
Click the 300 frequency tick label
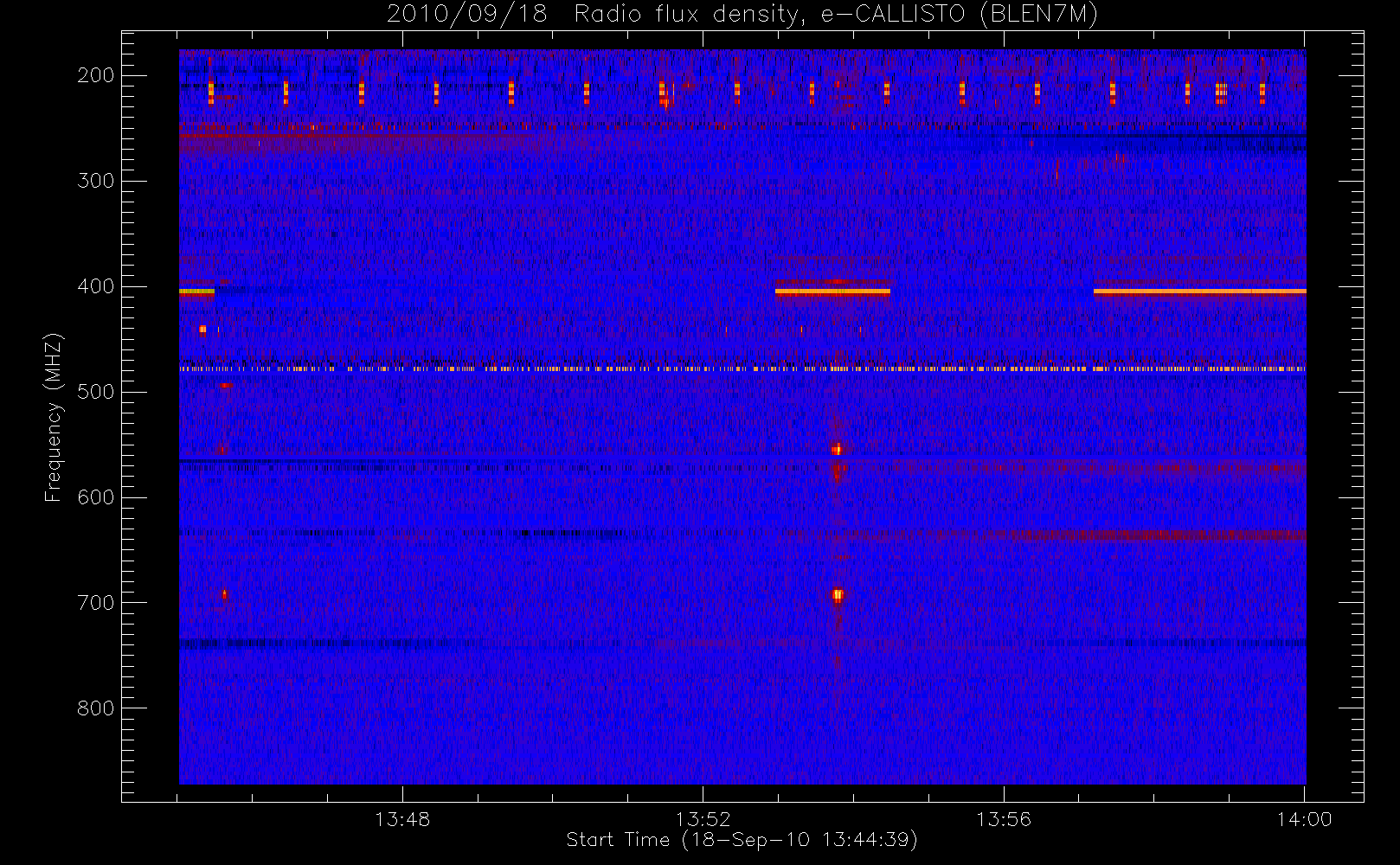96,181
